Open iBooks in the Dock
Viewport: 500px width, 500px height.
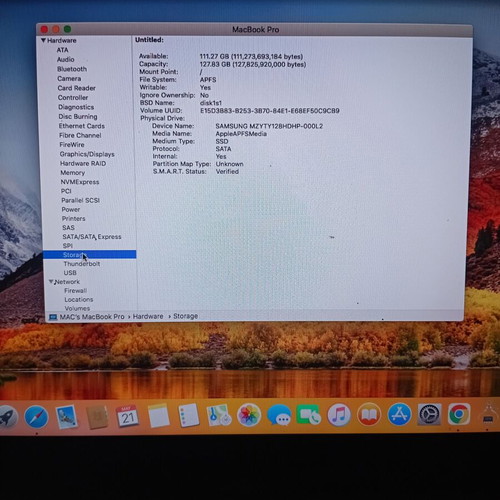369,415
